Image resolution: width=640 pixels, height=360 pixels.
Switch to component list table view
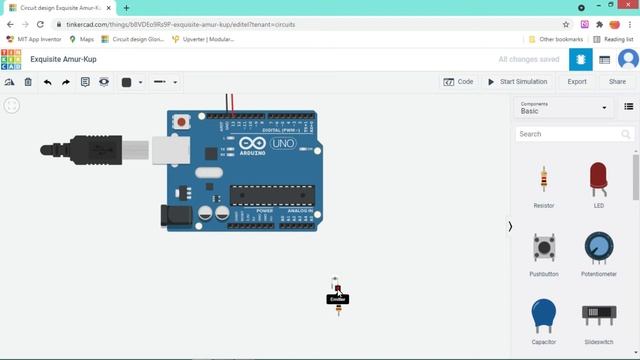point(604,60)
